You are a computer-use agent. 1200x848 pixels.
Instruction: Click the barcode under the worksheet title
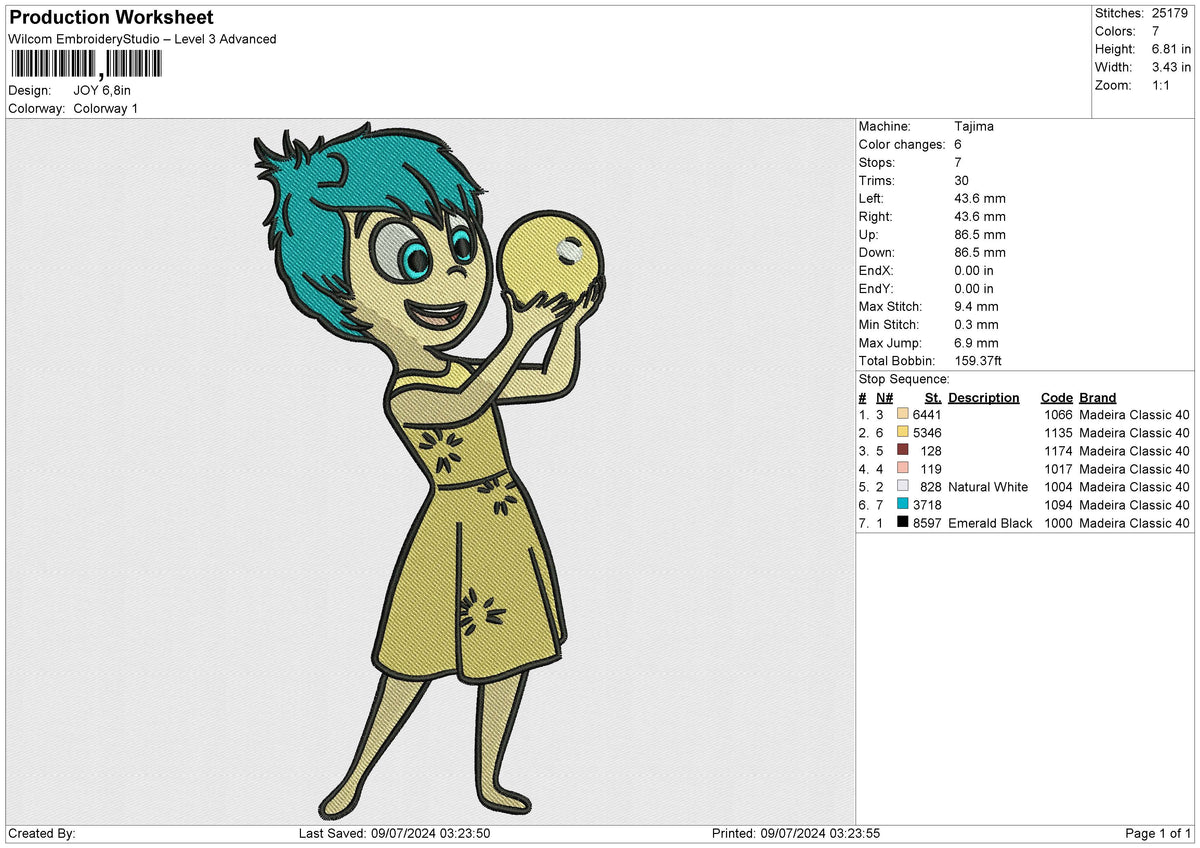click(x=85, y=66)
